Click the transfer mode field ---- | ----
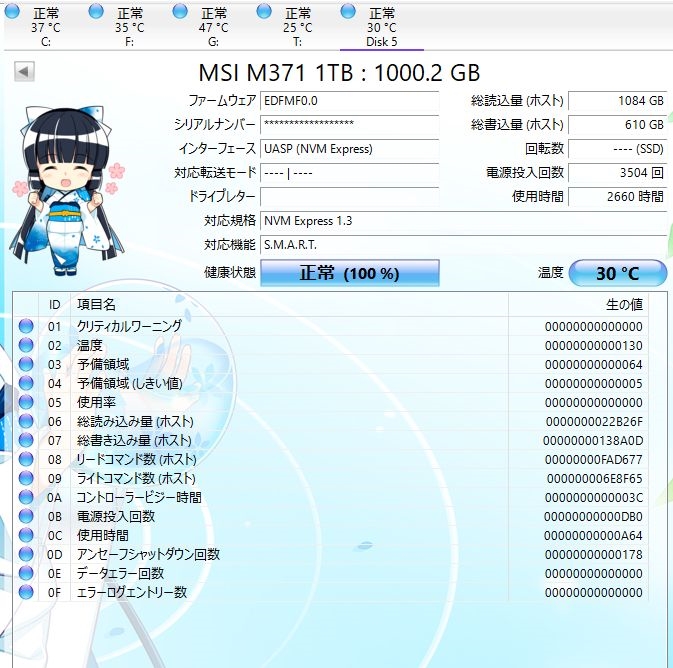This screenshot has width=673, height=668. tap(349, 173)
